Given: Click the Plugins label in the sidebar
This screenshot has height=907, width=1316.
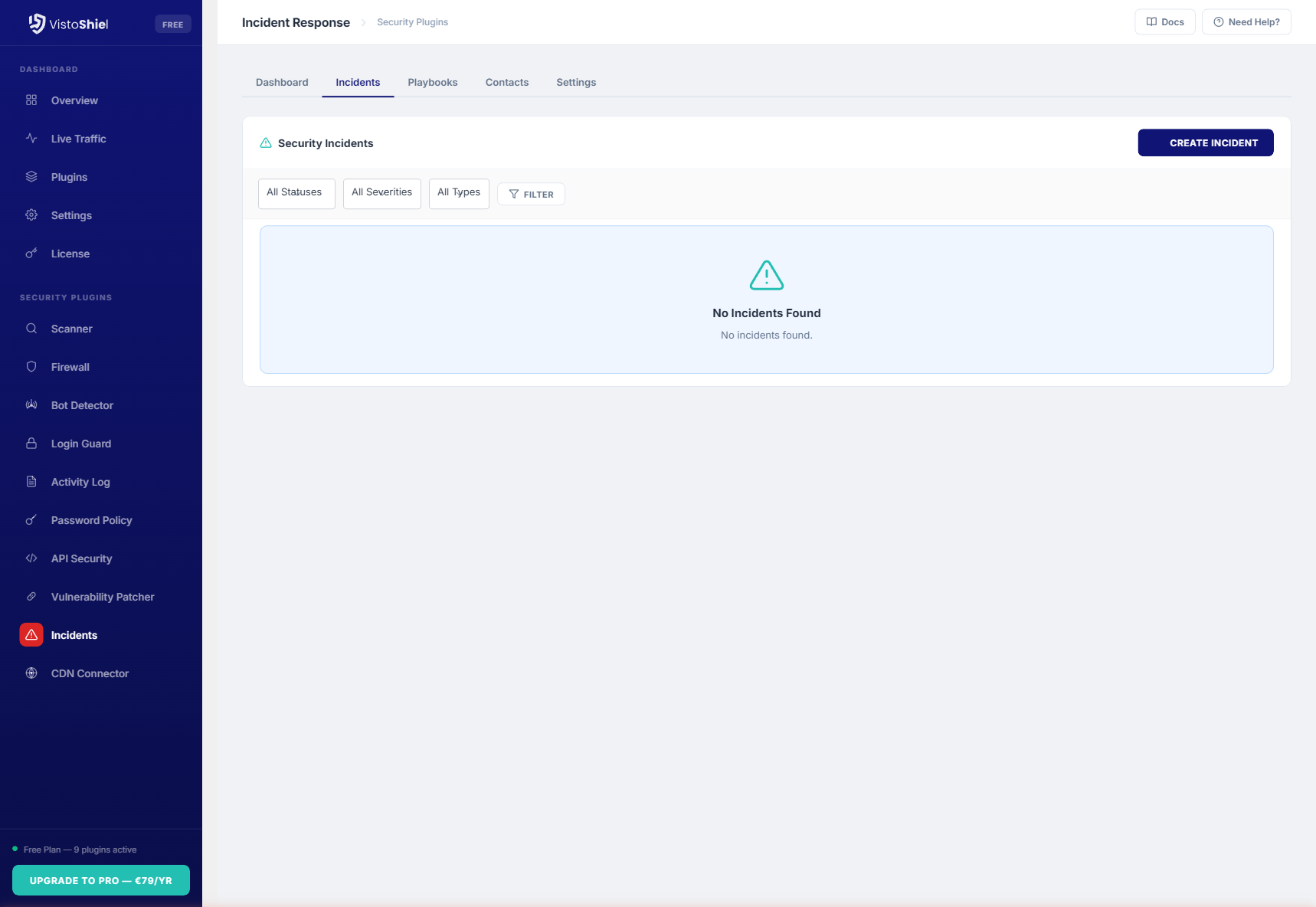Looking at the screenshot, I should tap(69, 177).
